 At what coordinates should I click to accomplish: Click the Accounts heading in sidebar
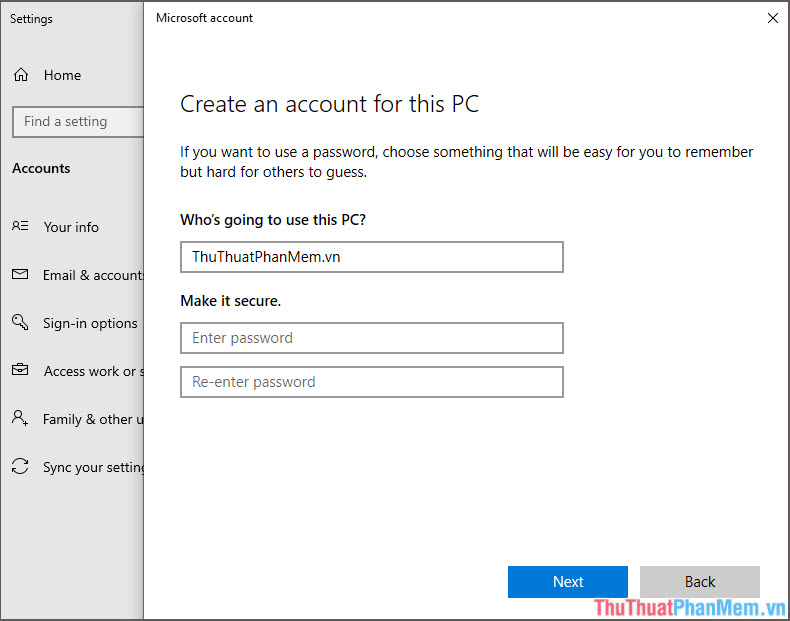[41, 168]
